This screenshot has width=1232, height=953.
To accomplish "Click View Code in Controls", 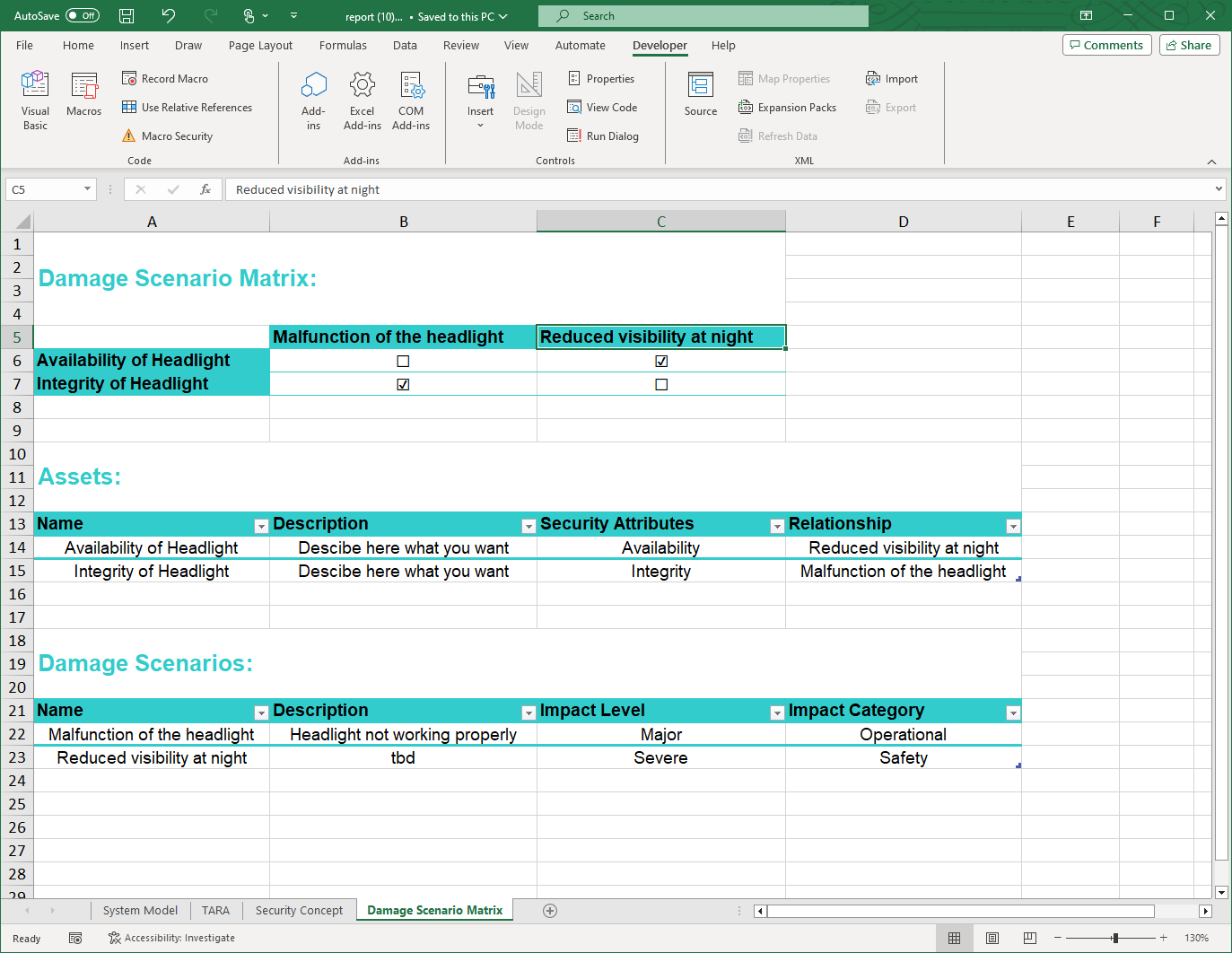I will point(602,108).
